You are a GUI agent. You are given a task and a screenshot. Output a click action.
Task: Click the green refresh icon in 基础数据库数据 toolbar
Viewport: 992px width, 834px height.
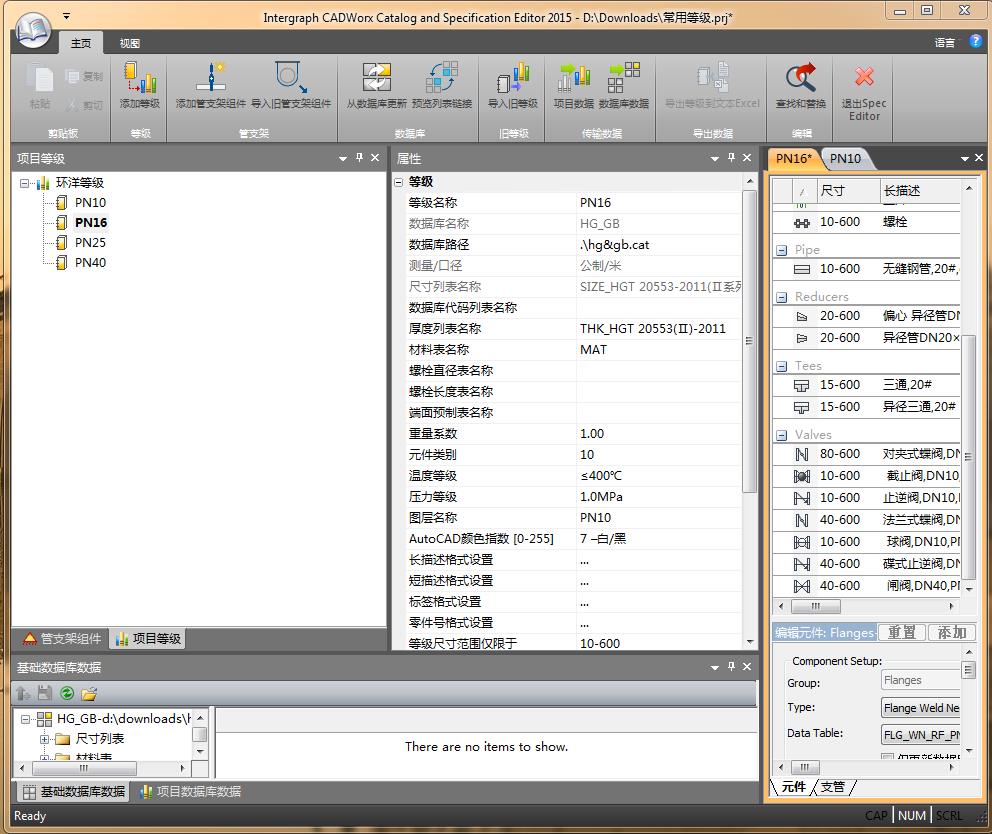point(66,694)
